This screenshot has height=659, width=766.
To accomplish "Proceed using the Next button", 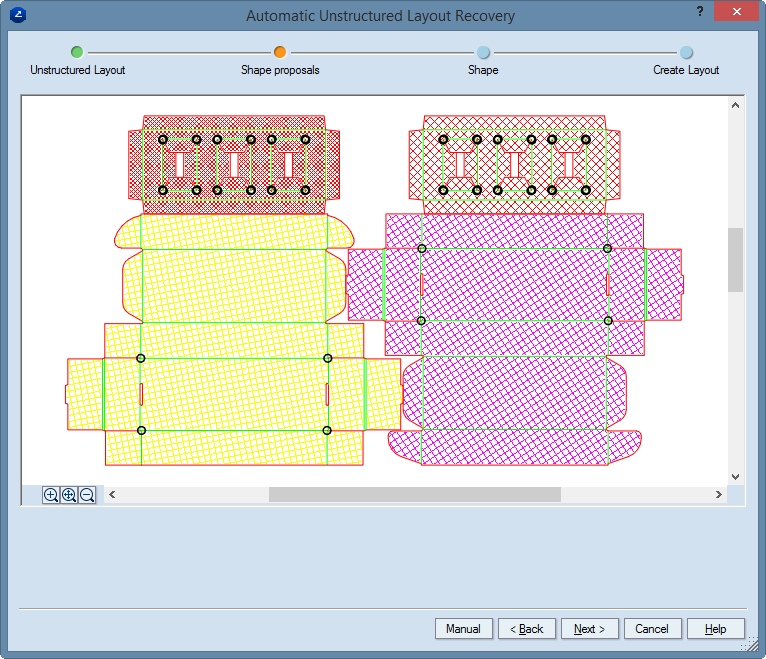I will (x=589, y=629).
